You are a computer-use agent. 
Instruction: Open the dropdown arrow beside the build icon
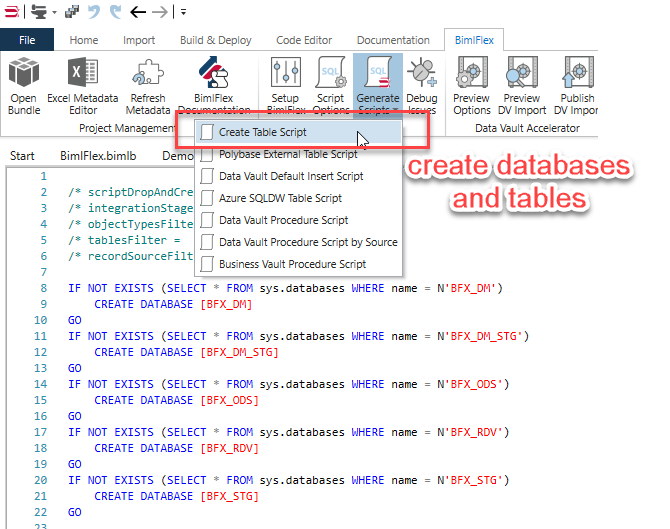click(54, 12)
